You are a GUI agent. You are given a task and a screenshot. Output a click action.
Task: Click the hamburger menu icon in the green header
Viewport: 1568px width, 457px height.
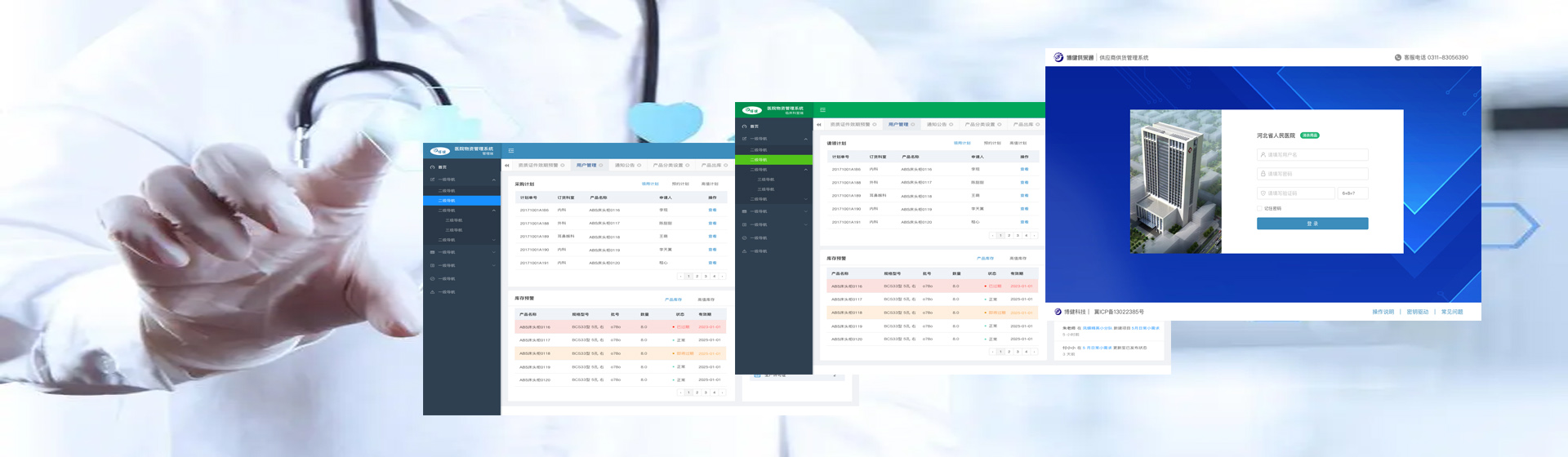coord(822,110)
